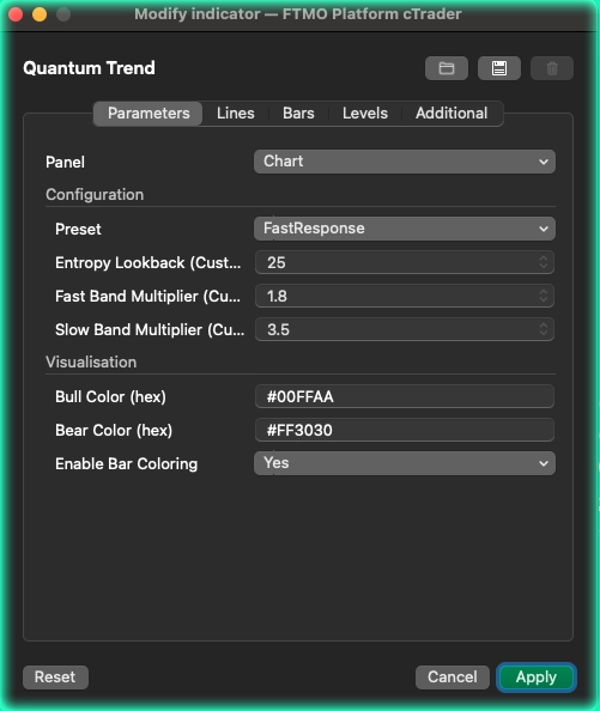Screen dimensions: 600x711
Task: Click the save preset floppy disk icon
Action: (x=499, y=68)
